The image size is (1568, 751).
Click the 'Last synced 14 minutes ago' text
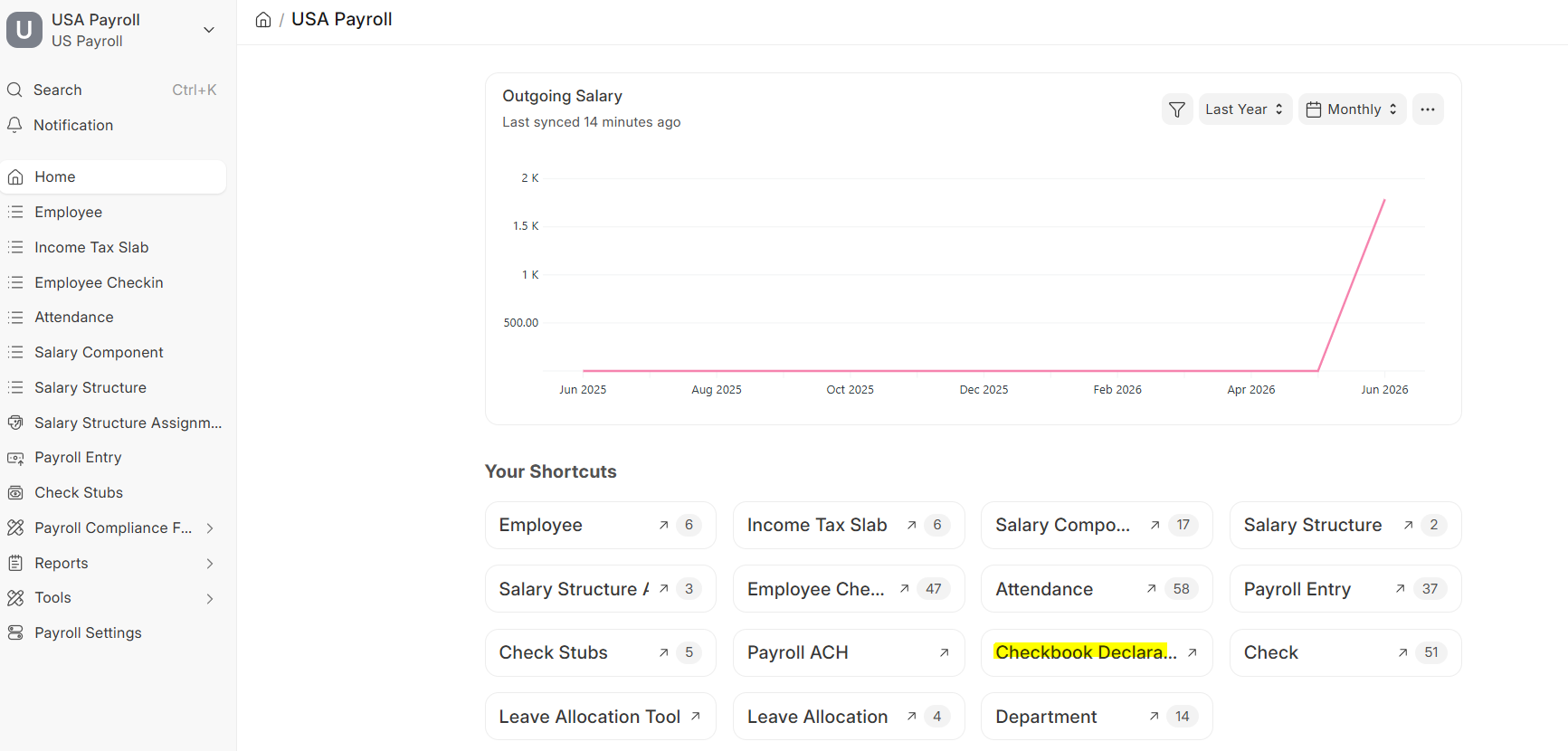(x=591, y=122)
